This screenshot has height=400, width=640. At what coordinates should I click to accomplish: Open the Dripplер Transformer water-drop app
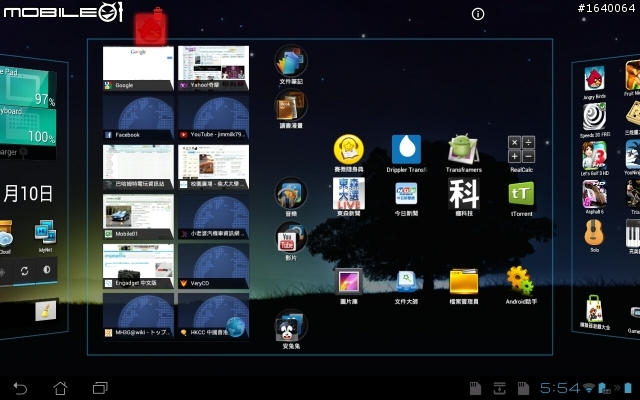click(x=406, y=150)
